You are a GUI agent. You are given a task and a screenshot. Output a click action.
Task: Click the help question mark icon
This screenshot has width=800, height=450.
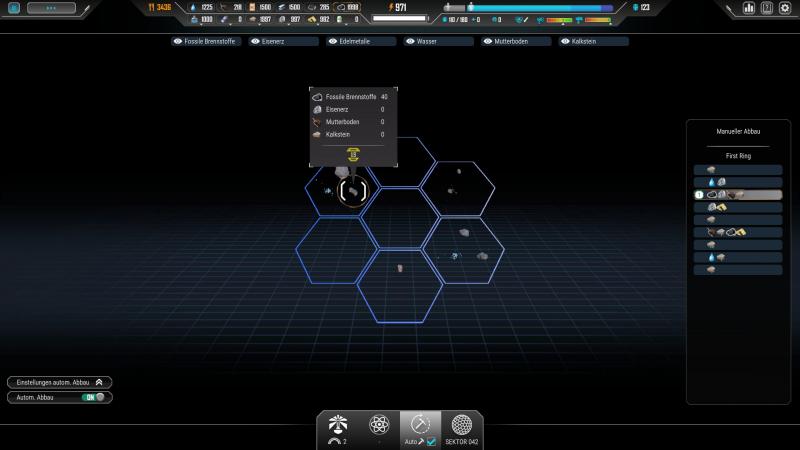(767, 8)
